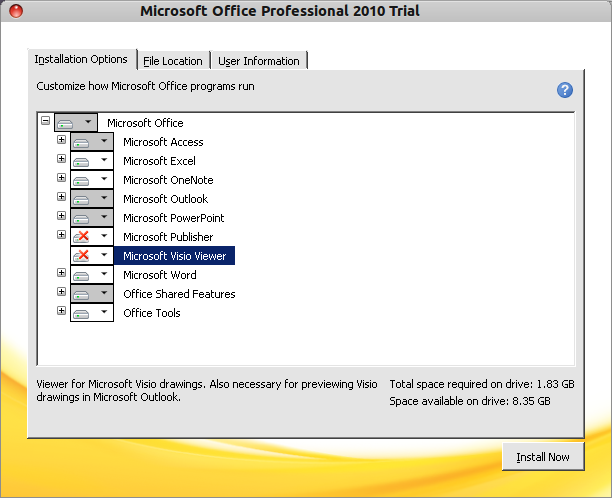612x498 pixels.
Task: Select the Microsoft Excel label
Action: click(159, 161)
